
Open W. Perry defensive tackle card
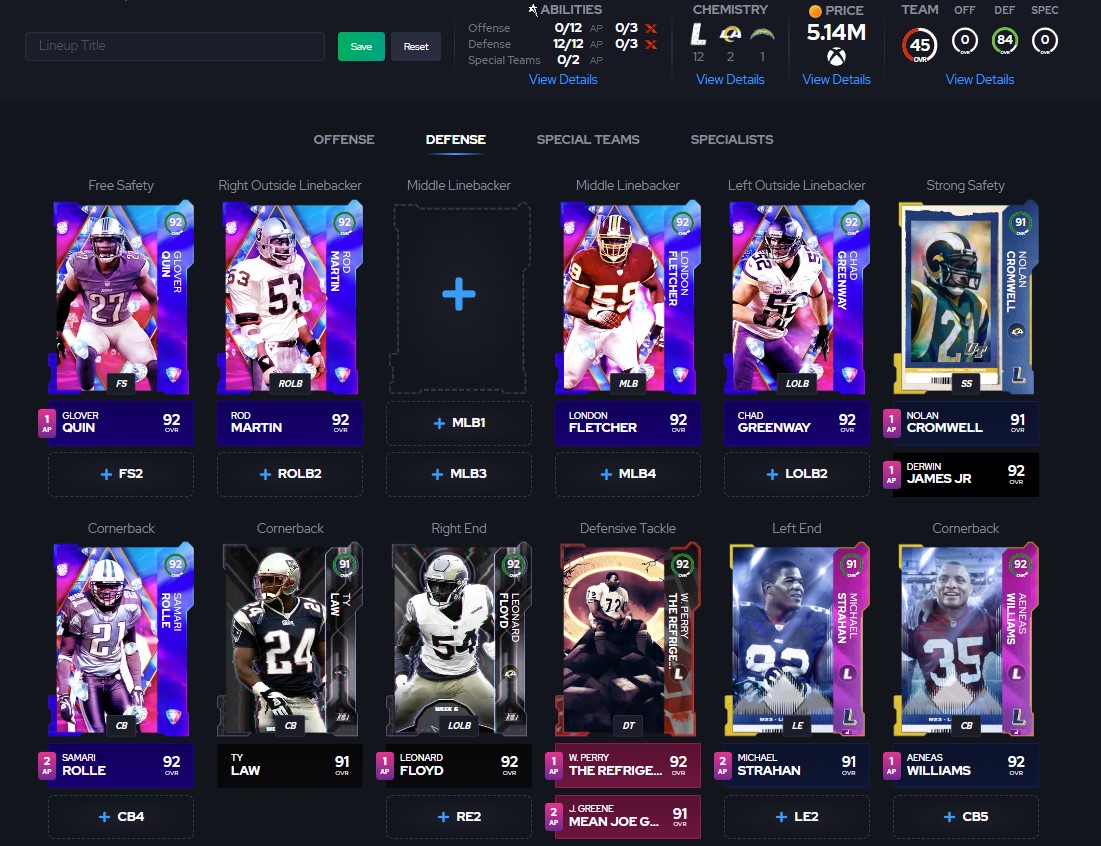tap(628, 639)
